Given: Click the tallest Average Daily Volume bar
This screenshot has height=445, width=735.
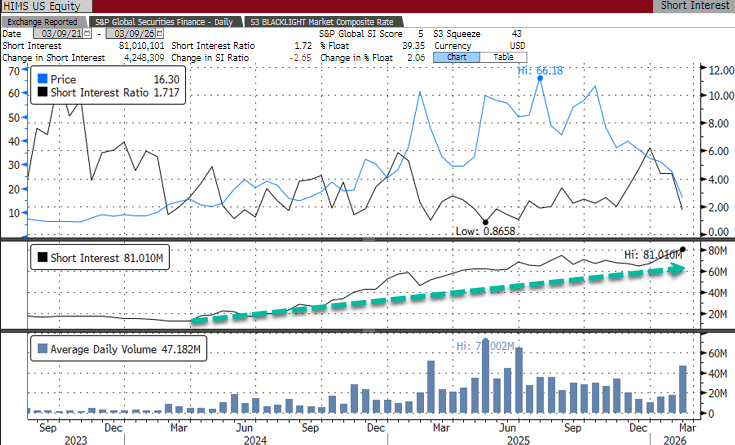Looking at the screenshot, I should [x=485, y=376].
